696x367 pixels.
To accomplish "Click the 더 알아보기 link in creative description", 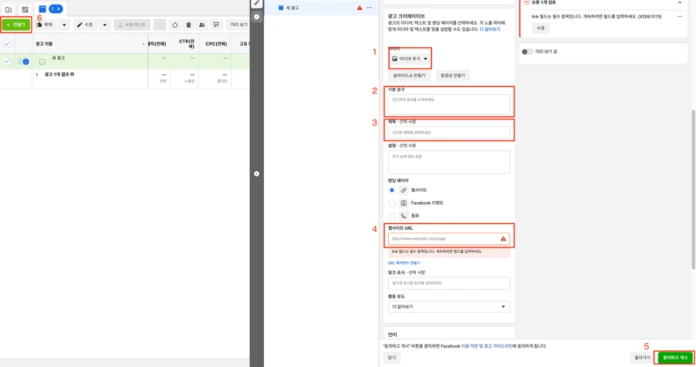I will pyautogui.click(x=490, y=29).
